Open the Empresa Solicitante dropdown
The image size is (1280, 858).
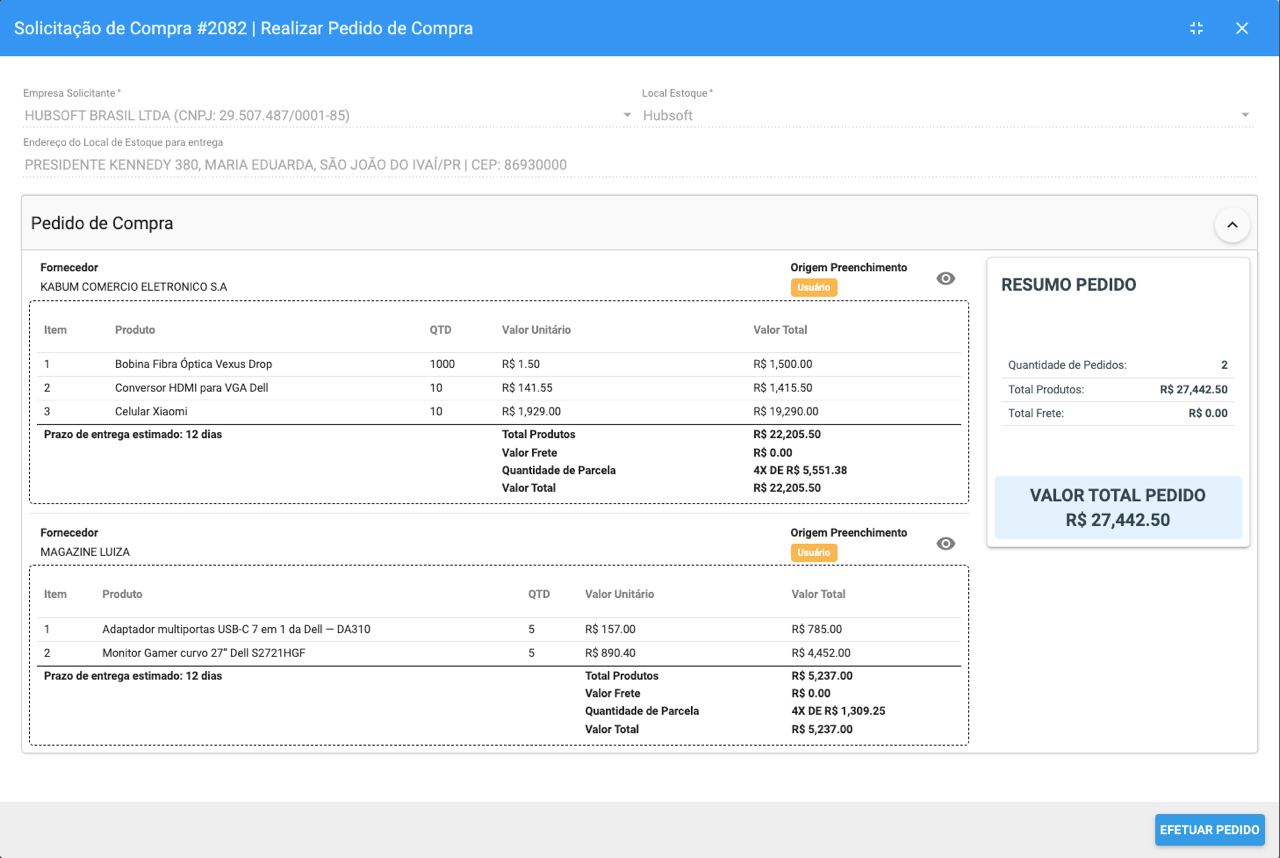click(x=627, y=115)
